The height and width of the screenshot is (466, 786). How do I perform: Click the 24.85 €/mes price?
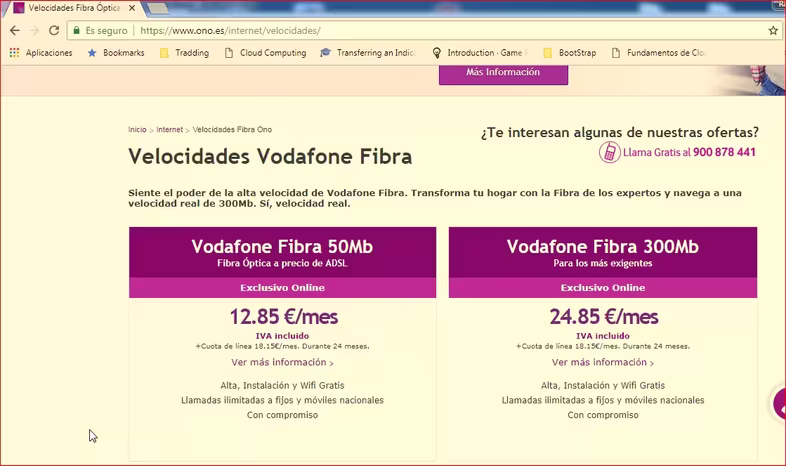pyautogui.click(x=604, y=317)
